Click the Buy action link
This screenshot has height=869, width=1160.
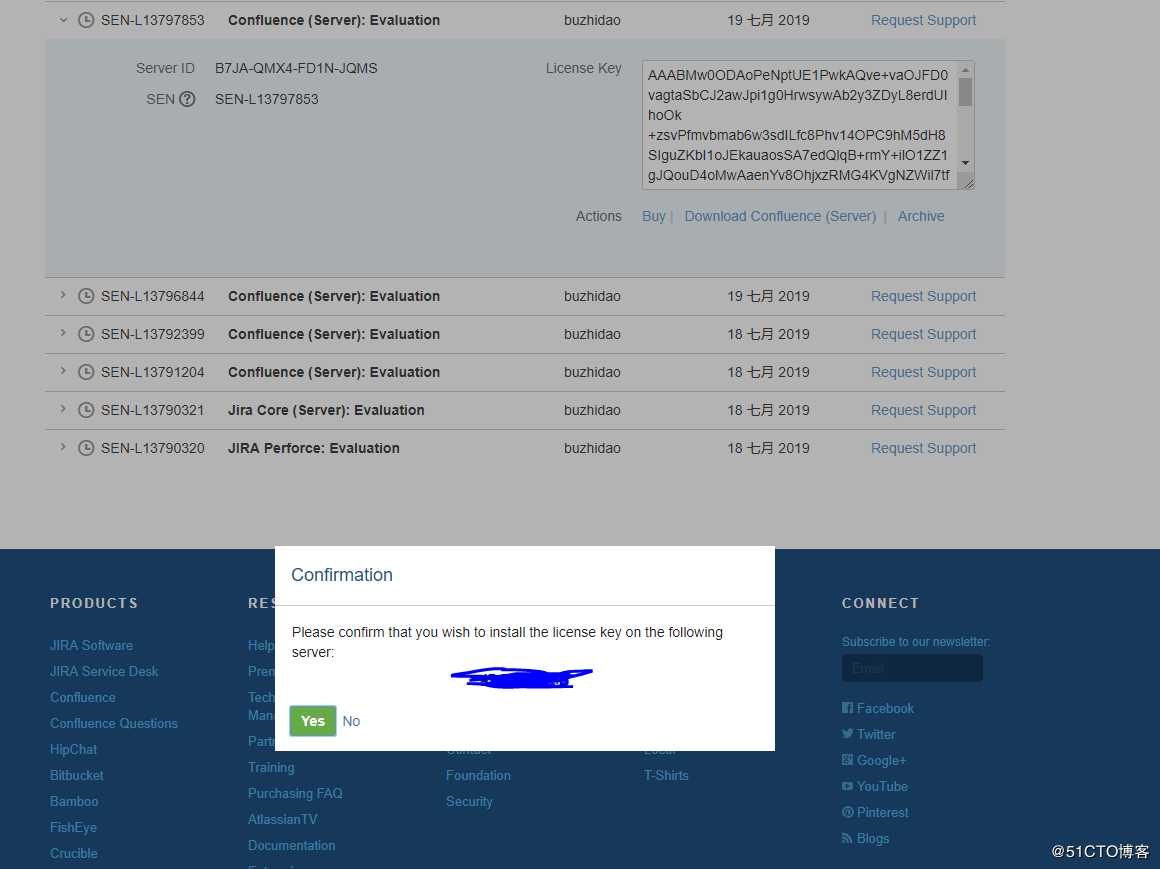tap(653, 216)
